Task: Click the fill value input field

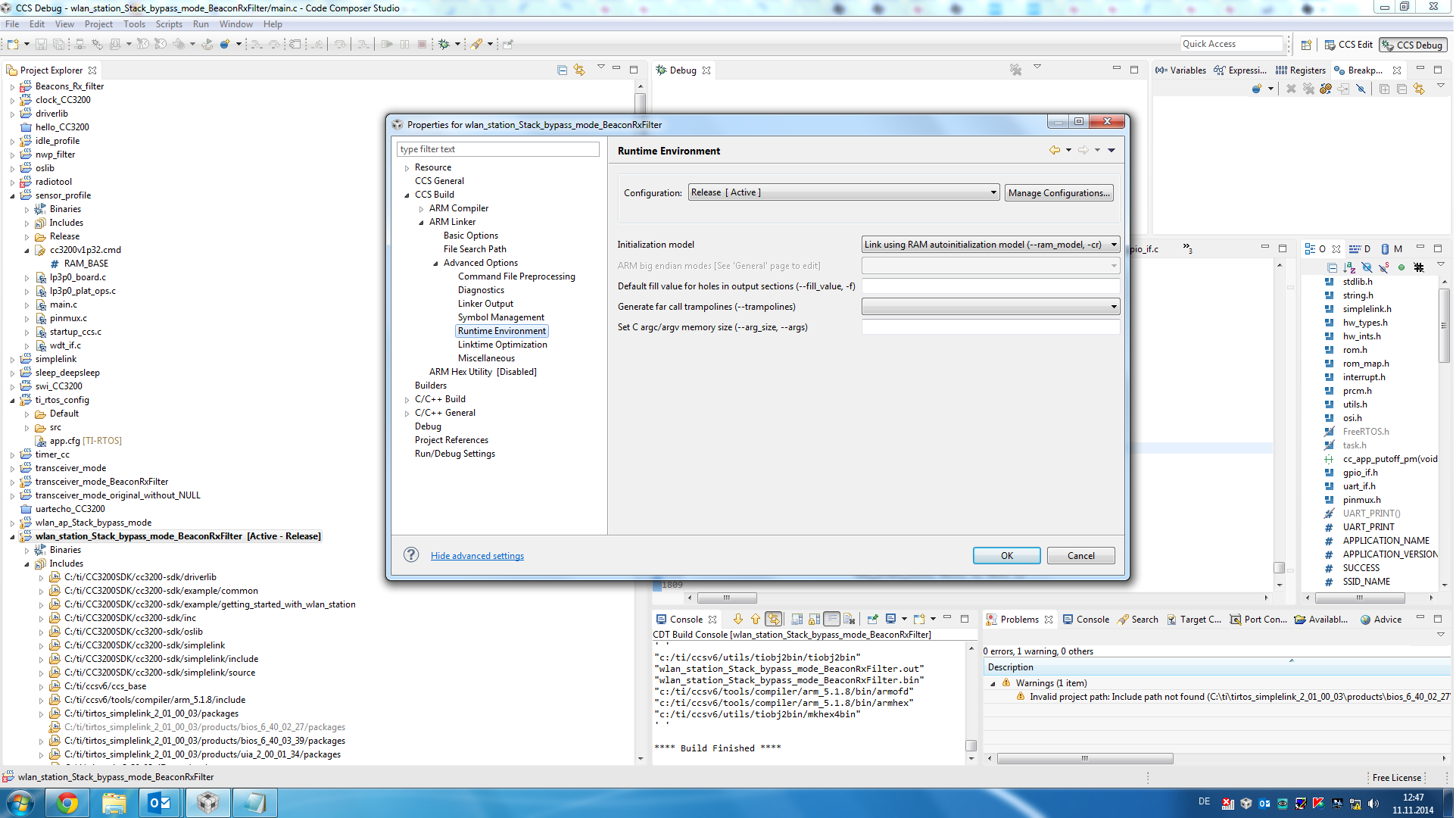Action: (x=990, y=286)
